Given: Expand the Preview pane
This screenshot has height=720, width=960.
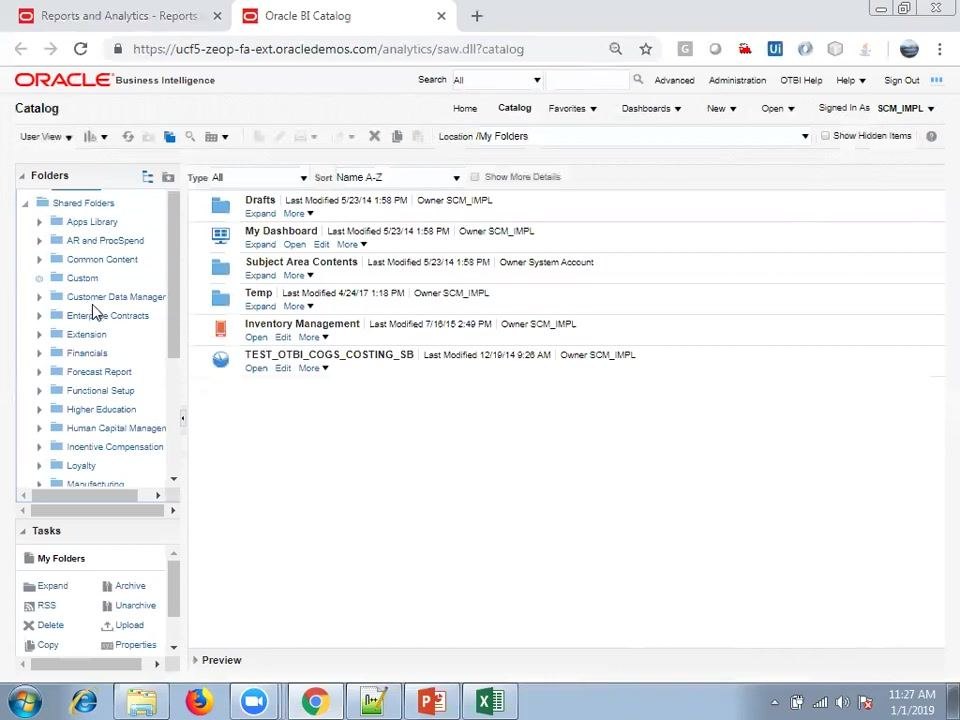Looking at the screenshot, I should (195, 660).
